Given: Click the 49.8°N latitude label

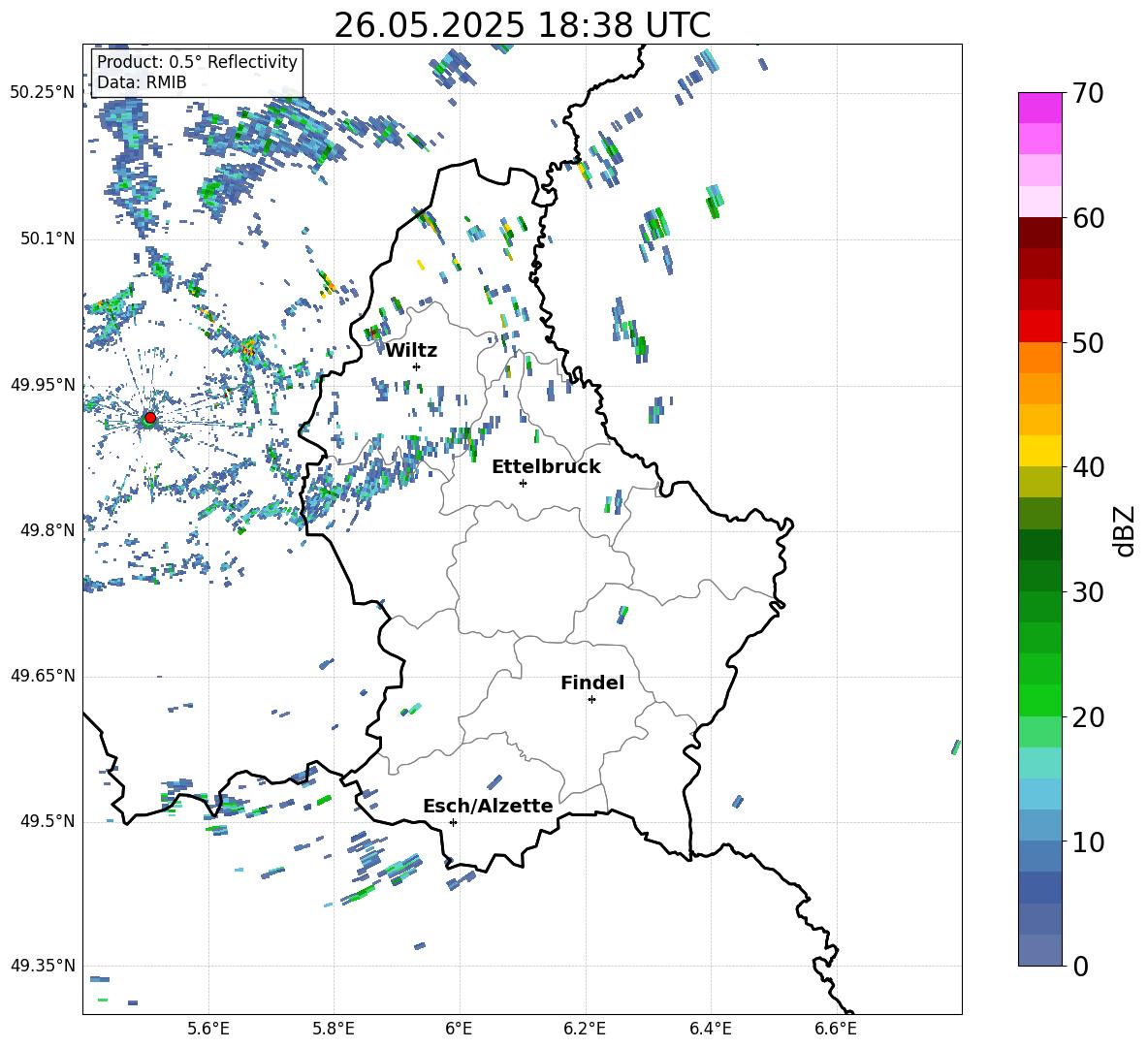Looking at the screenshot, I should tap(48, 530).
